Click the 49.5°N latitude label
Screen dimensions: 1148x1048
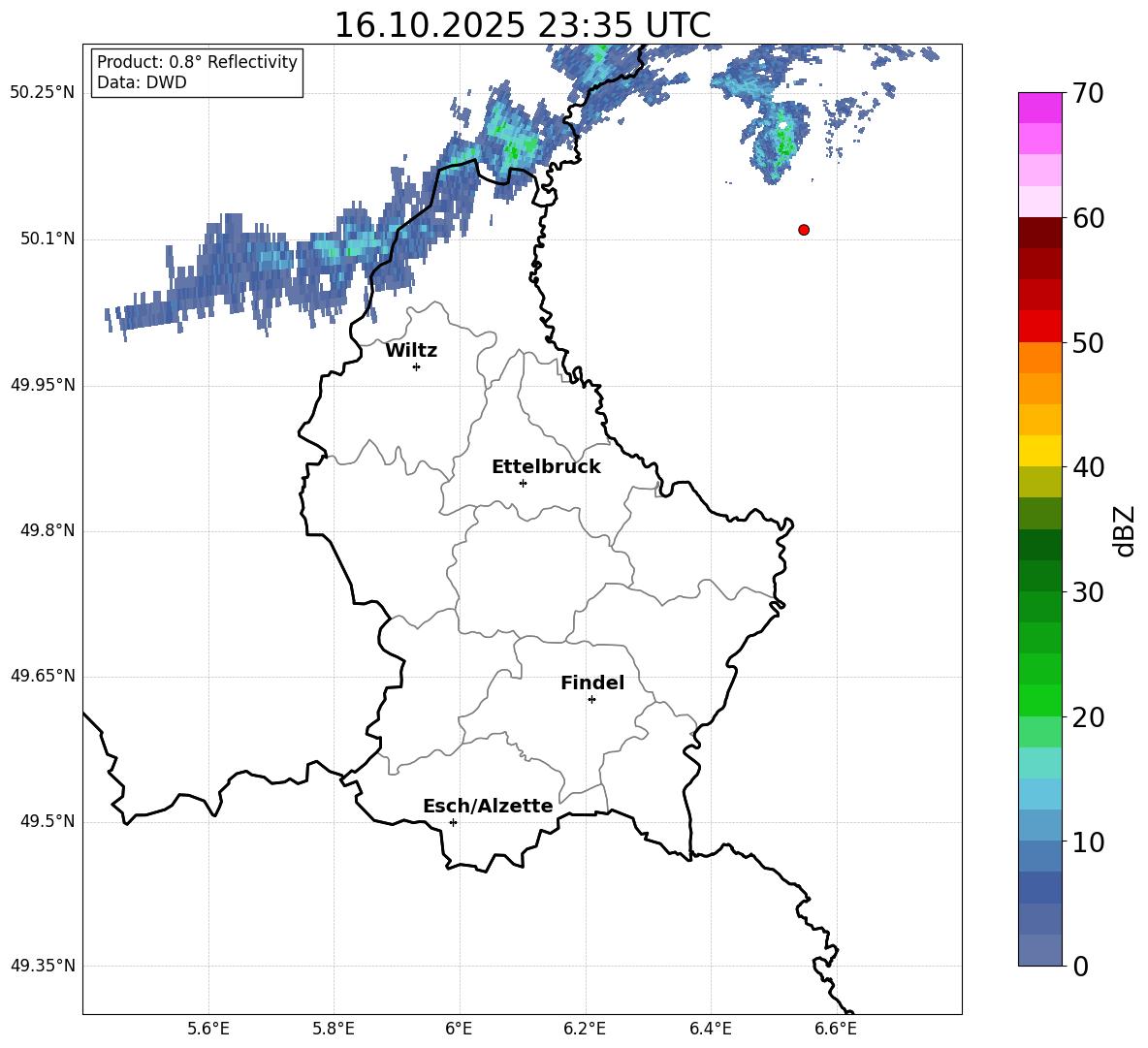pyautogui.click(x=48, y=821)
